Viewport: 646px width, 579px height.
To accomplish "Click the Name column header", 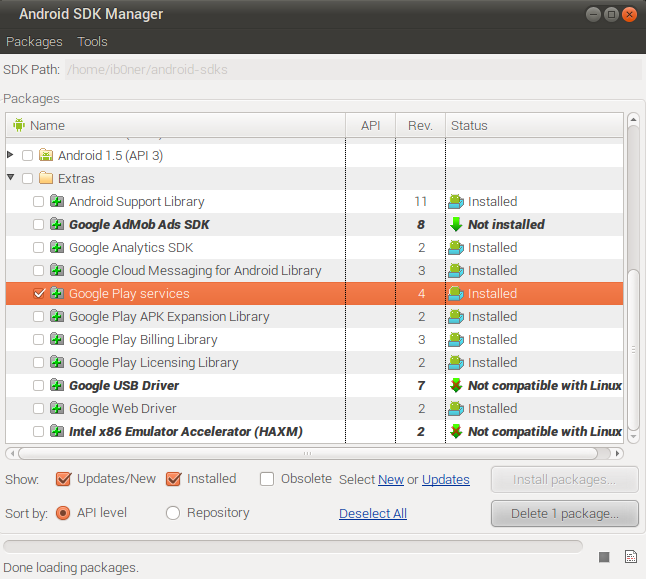I will [x=176, y=125].
